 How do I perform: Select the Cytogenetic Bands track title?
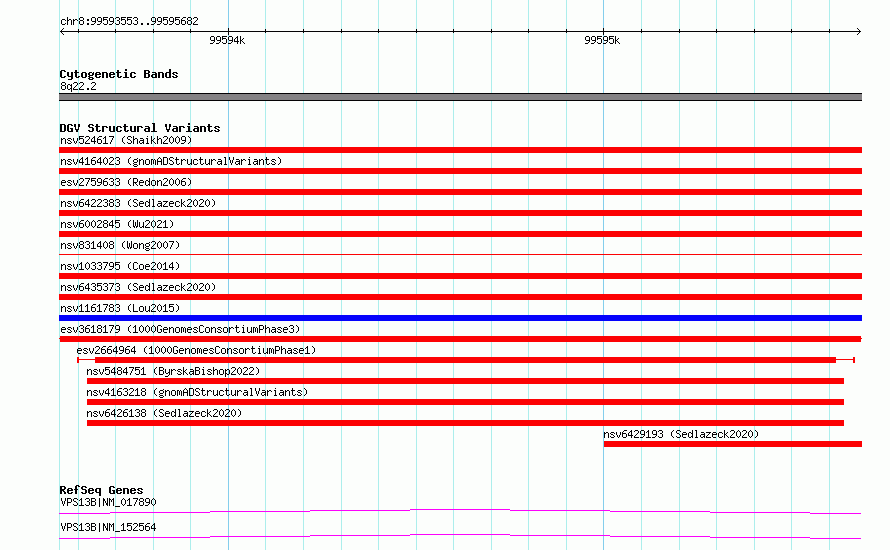[119, 74]
